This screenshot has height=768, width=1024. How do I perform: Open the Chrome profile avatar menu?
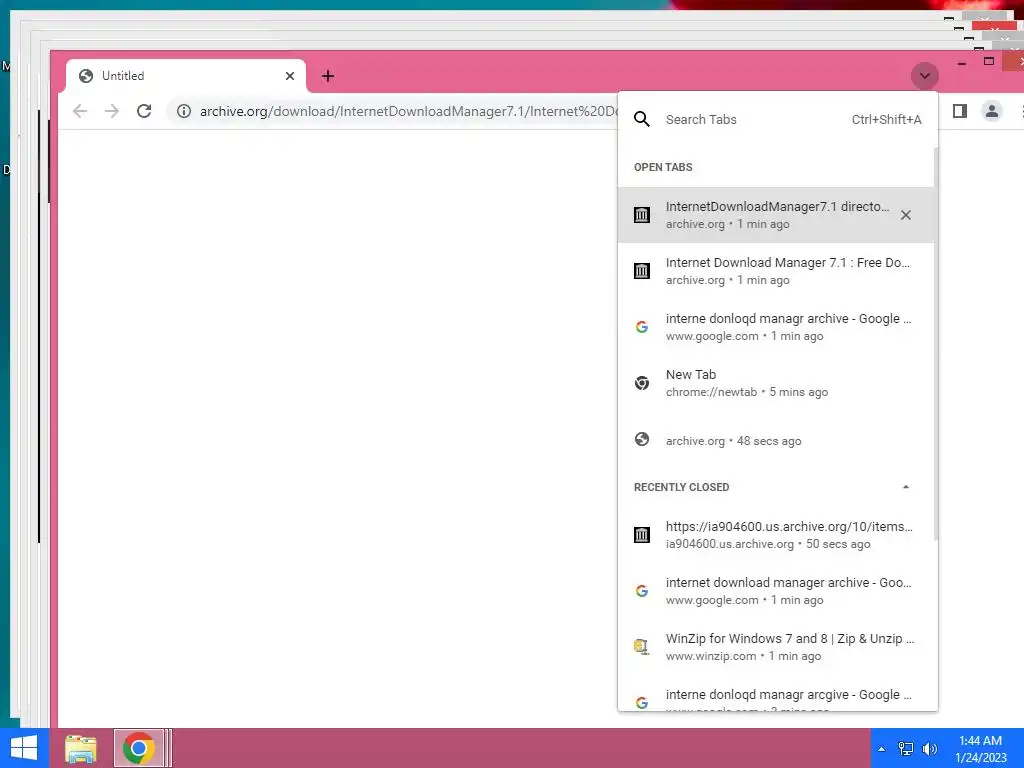pyautogui.click(x=991, y=111)
